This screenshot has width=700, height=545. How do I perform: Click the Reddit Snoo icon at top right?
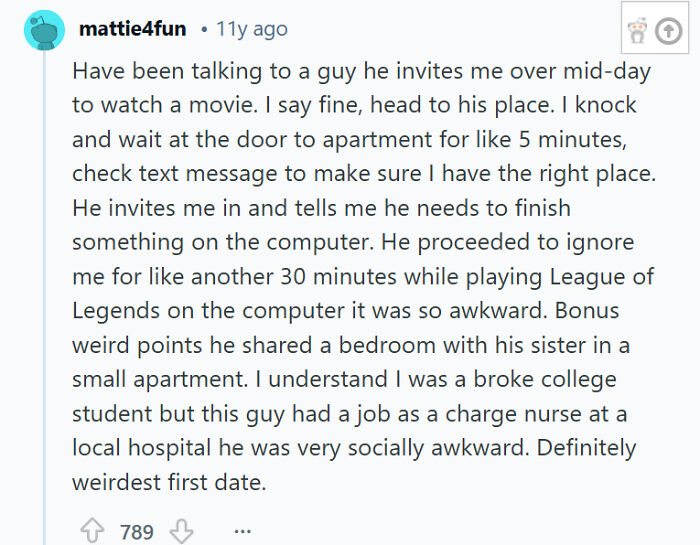(636, 31)
